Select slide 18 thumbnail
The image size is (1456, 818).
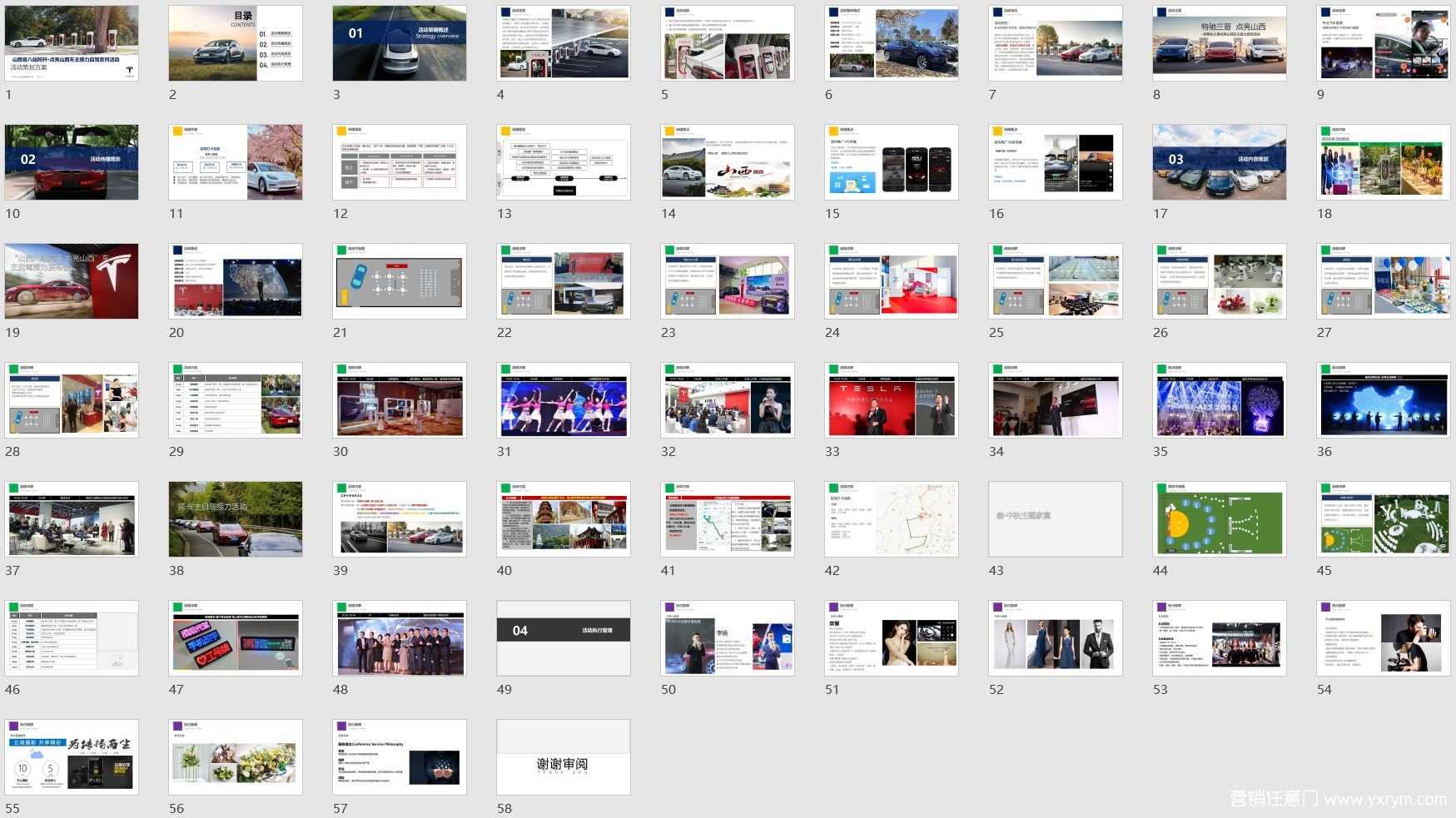click(x=1384, y=162)
